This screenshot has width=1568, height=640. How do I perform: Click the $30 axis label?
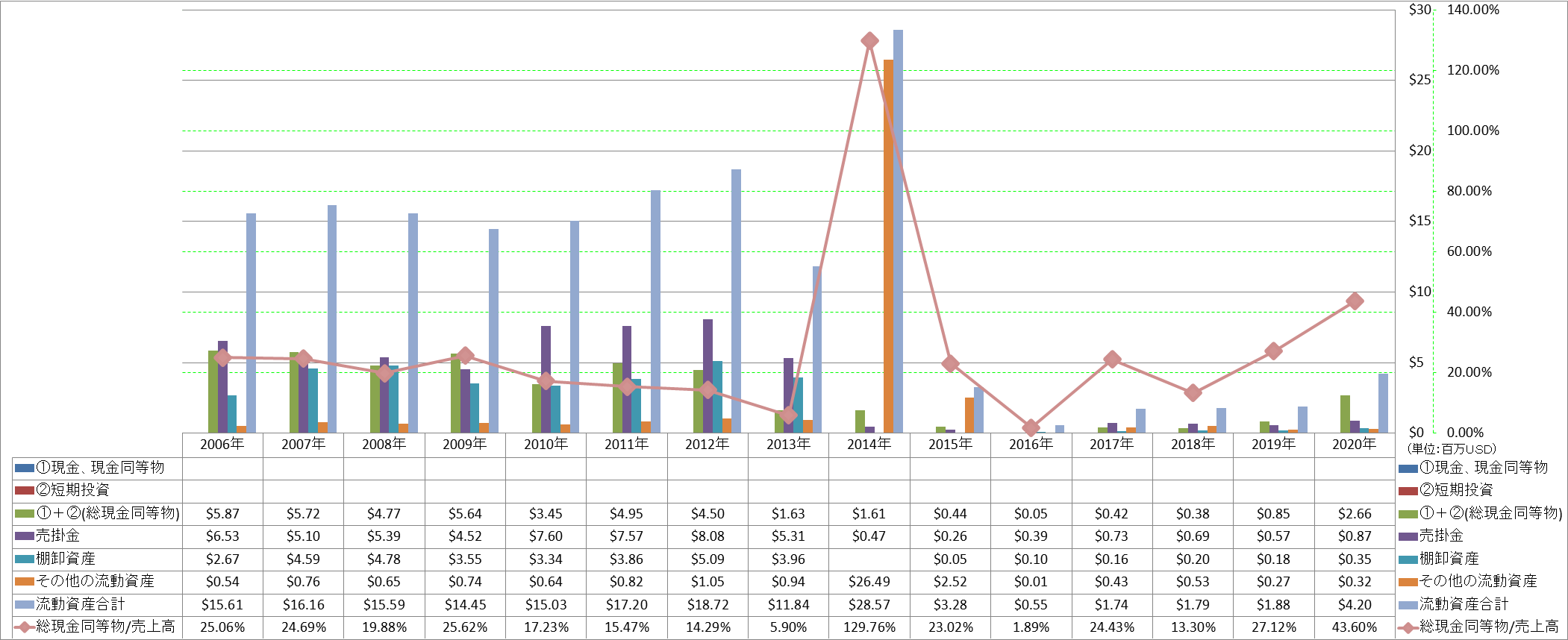[1419, 10]
